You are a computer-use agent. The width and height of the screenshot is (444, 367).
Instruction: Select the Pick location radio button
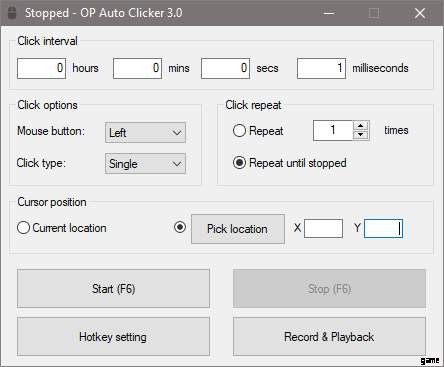tap(180, 227)
